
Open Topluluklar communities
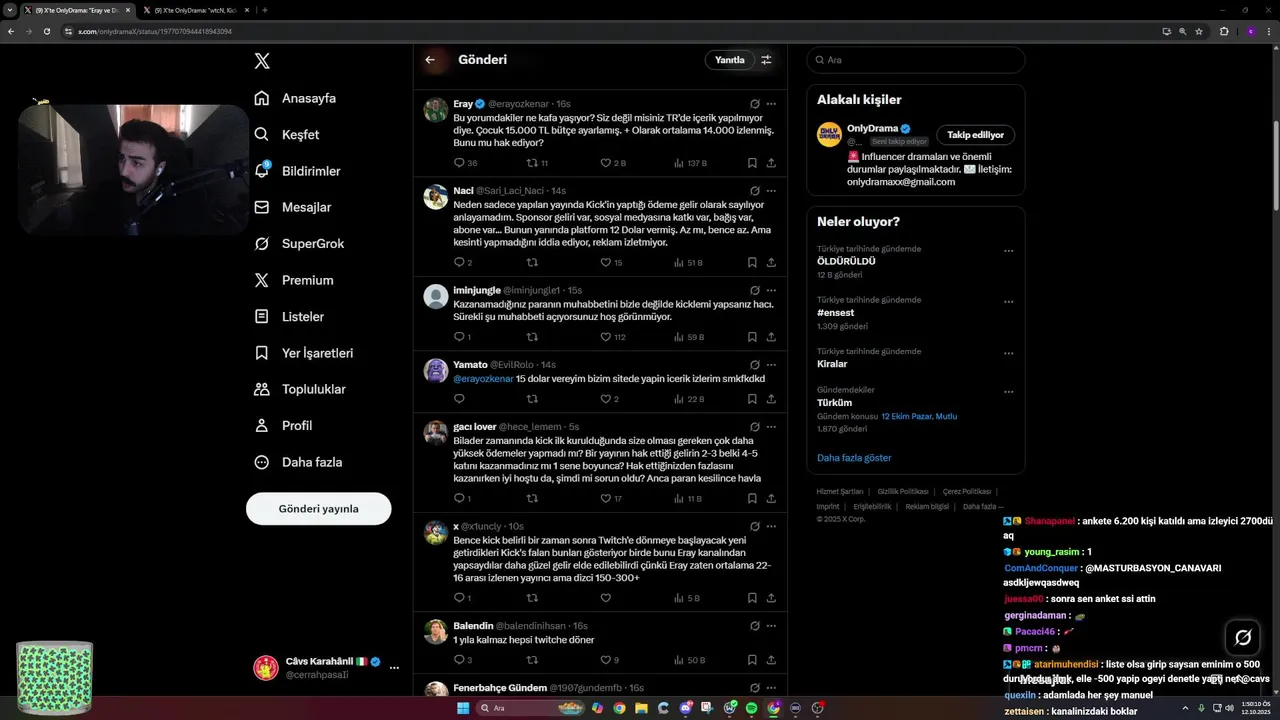300,389
